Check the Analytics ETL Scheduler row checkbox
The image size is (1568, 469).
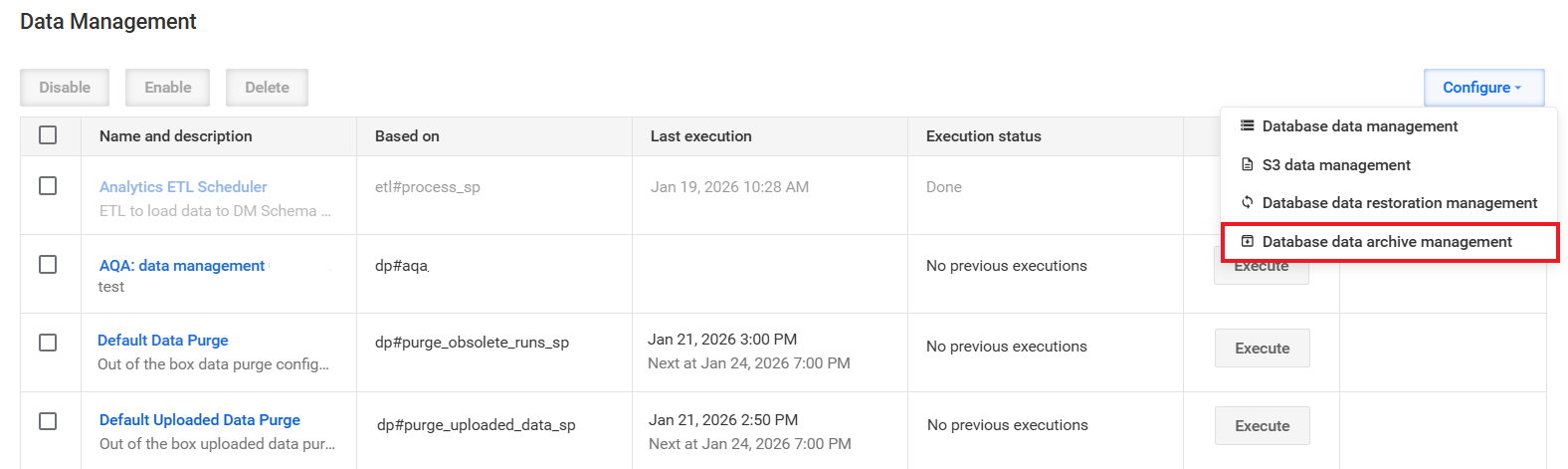click(x=48, y=185)
